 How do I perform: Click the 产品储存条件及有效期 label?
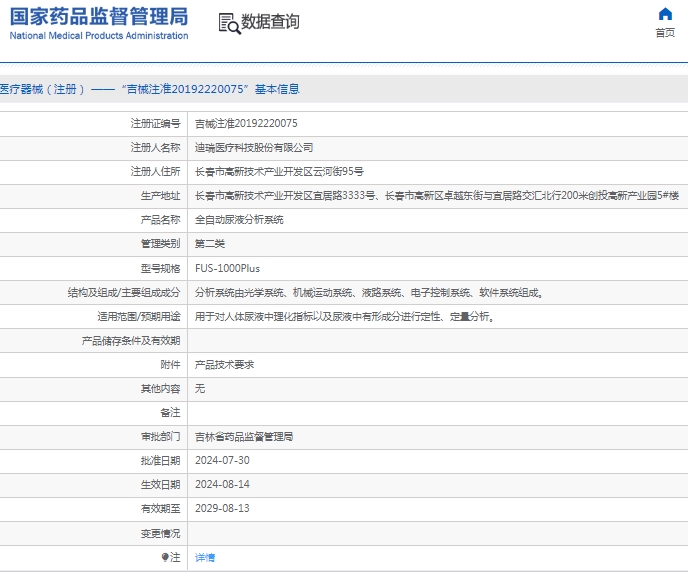(x=131, y=341)
